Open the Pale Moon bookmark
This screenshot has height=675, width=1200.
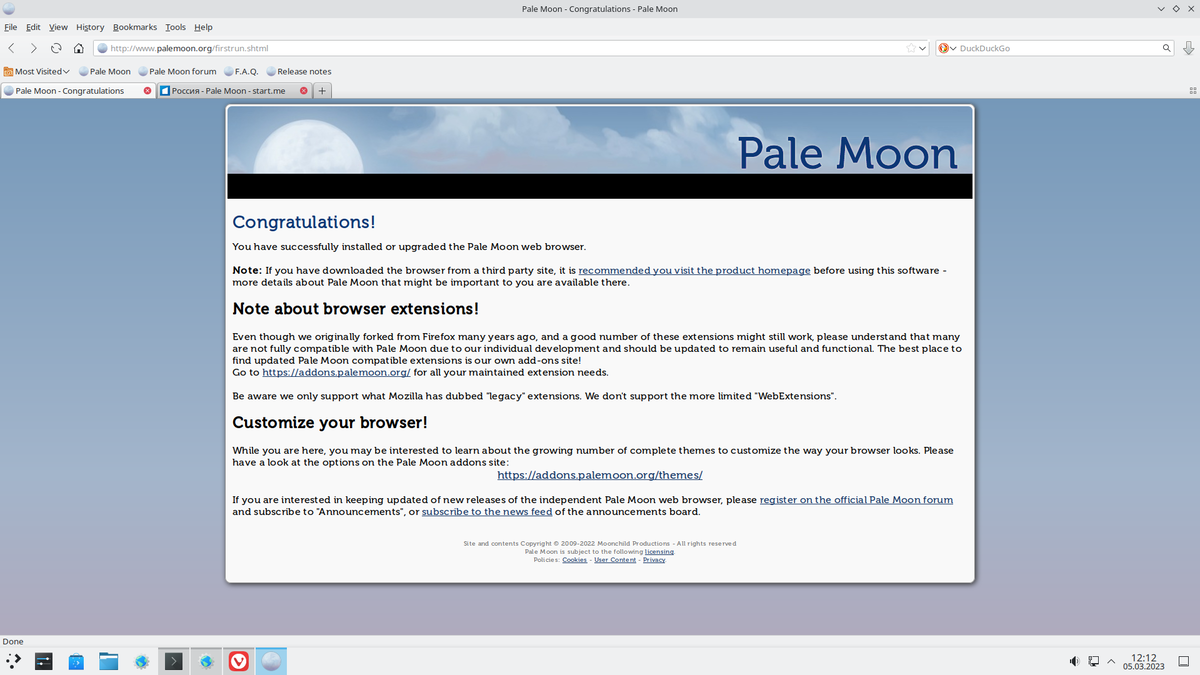coord(105,71)
